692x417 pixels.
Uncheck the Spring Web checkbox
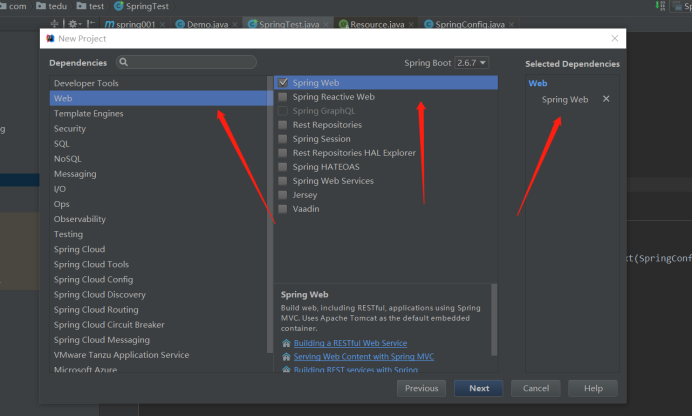pyautogui.click(x=283, y=83)
